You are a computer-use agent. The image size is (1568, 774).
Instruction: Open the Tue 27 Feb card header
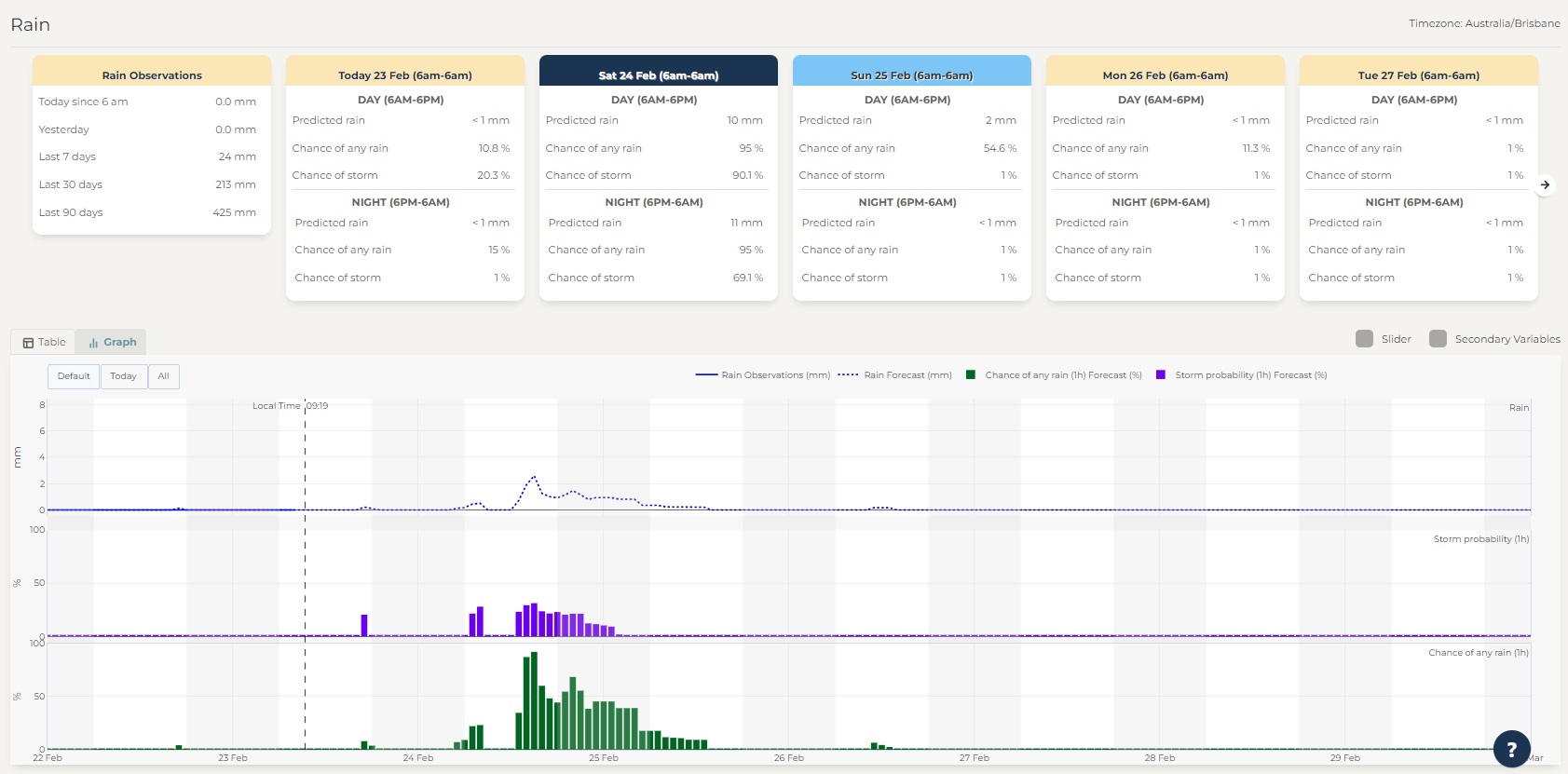click(1419, 71)
